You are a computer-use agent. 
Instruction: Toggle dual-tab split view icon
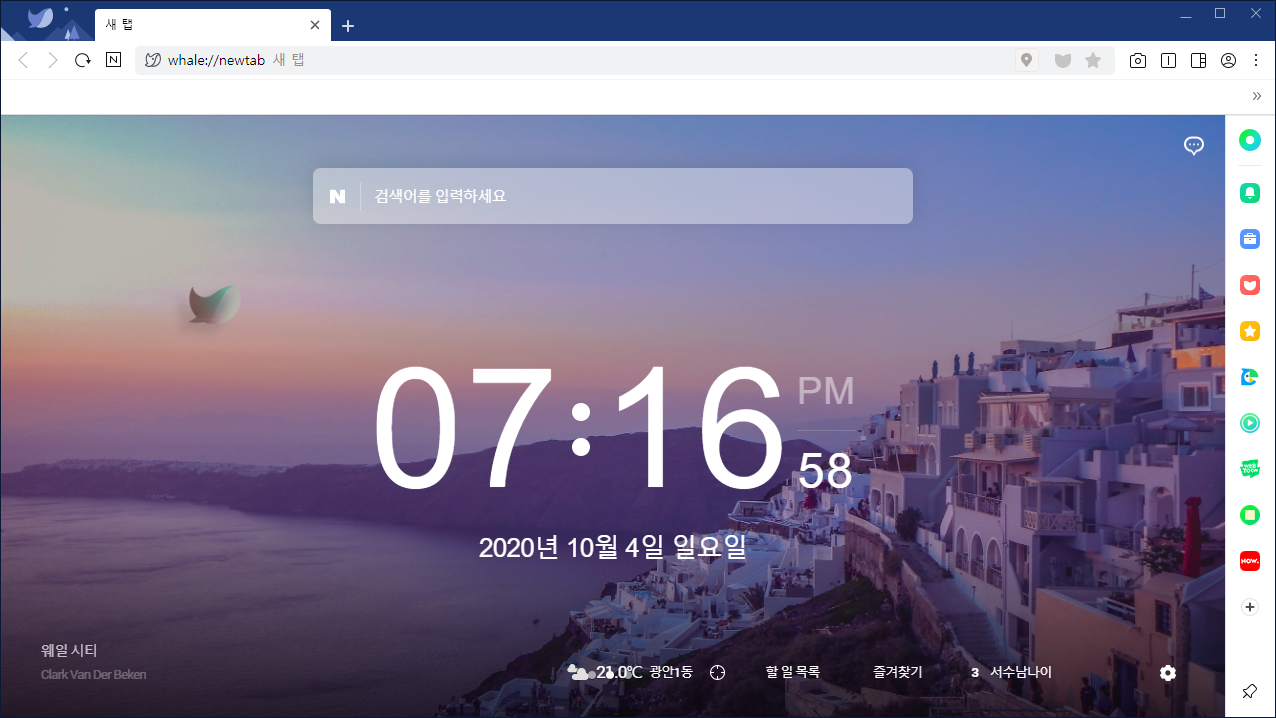point(1168,61)
